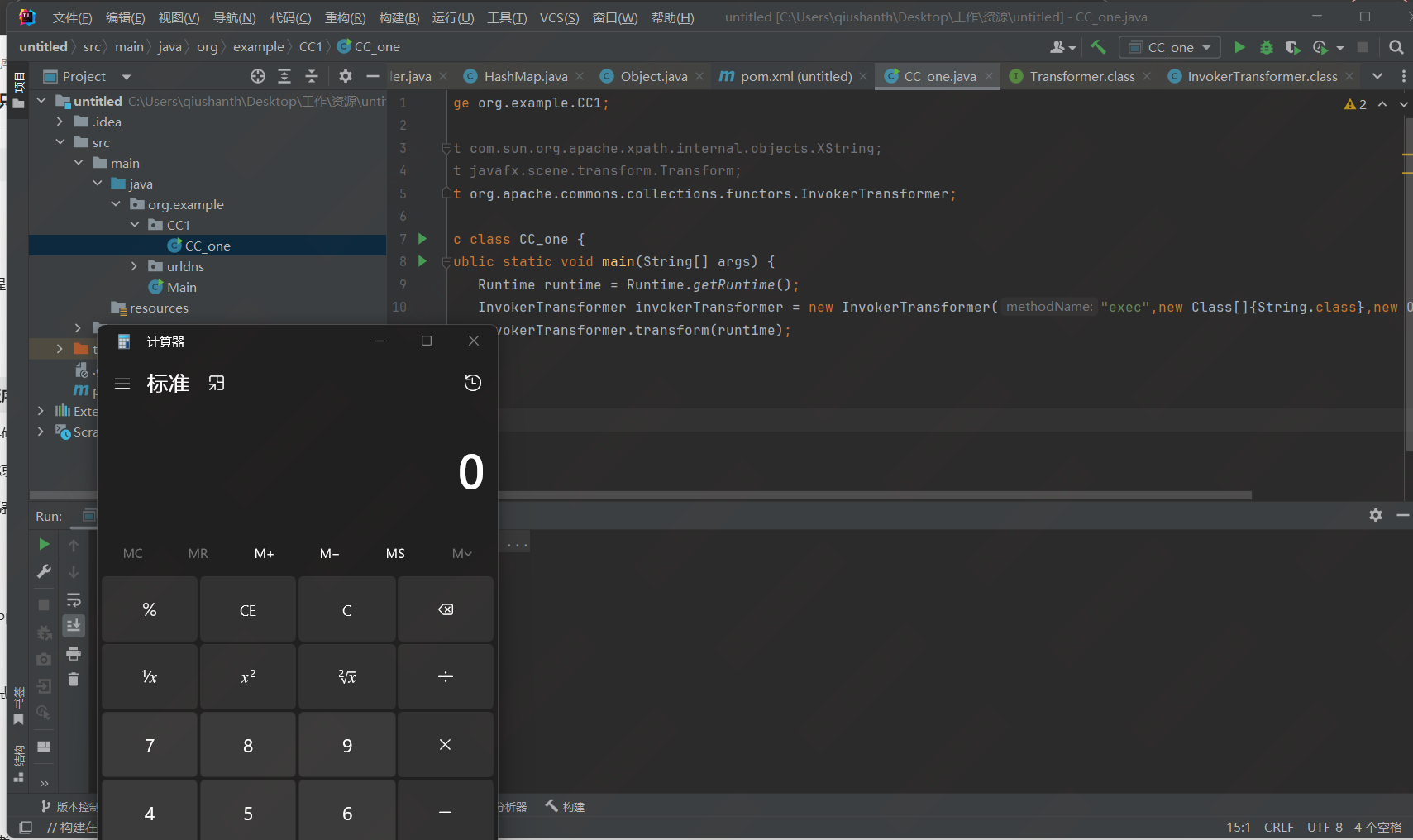Open calculator history icon
The width and height of the screenshot is (1413, 840).
473,383
